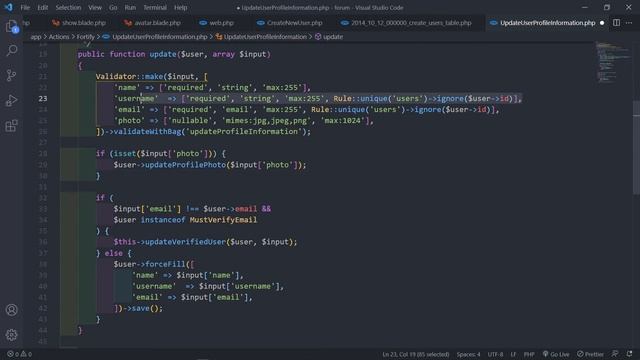
Task: Select the UpdateUserProfileInformation.php tab
Action: [x=547, y=23]
